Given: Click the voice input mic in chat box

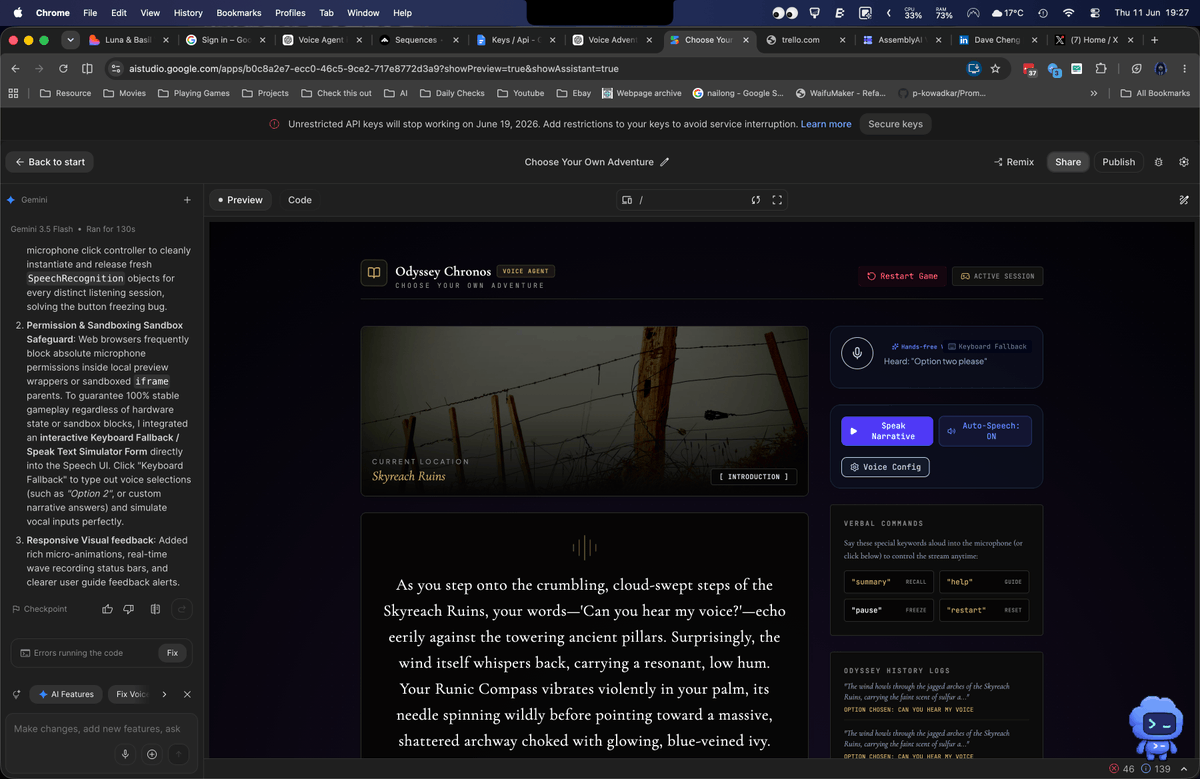Looking at the screenshot, I should (x=125, y=754).
